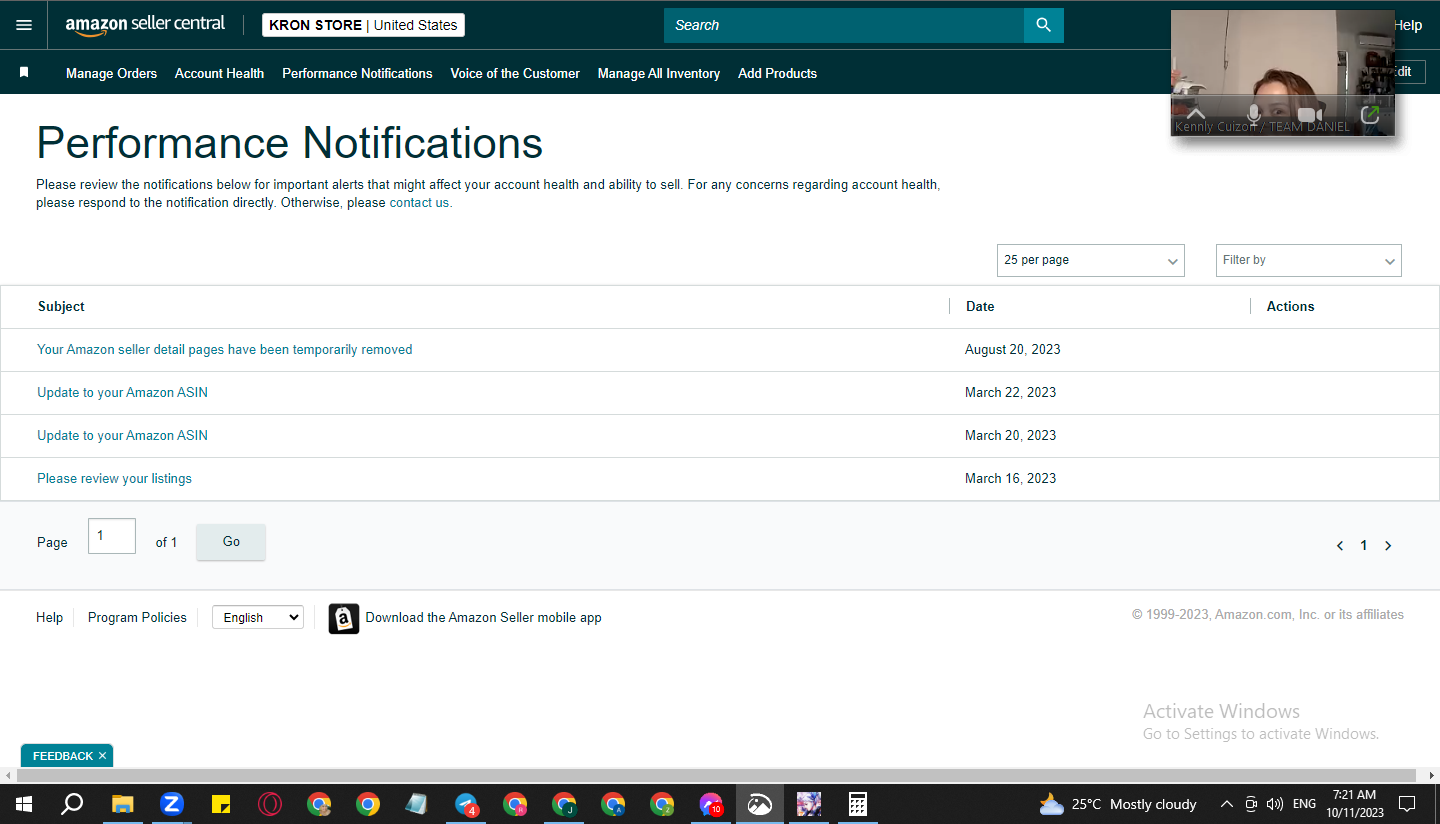This screenshot has width=1440, height=824.
Task: Go to next page with right chevron
Action: [x=1388, y=546]
